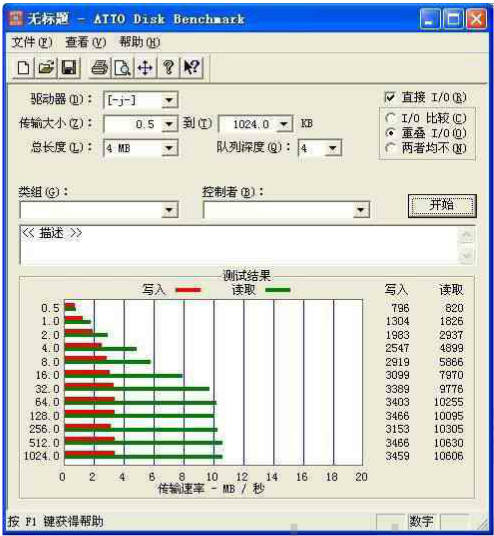Image resolution: width=494 pixels, height=536 pixels.
Task: Click inside the 描述 description text field
Action: pos(239,245)
